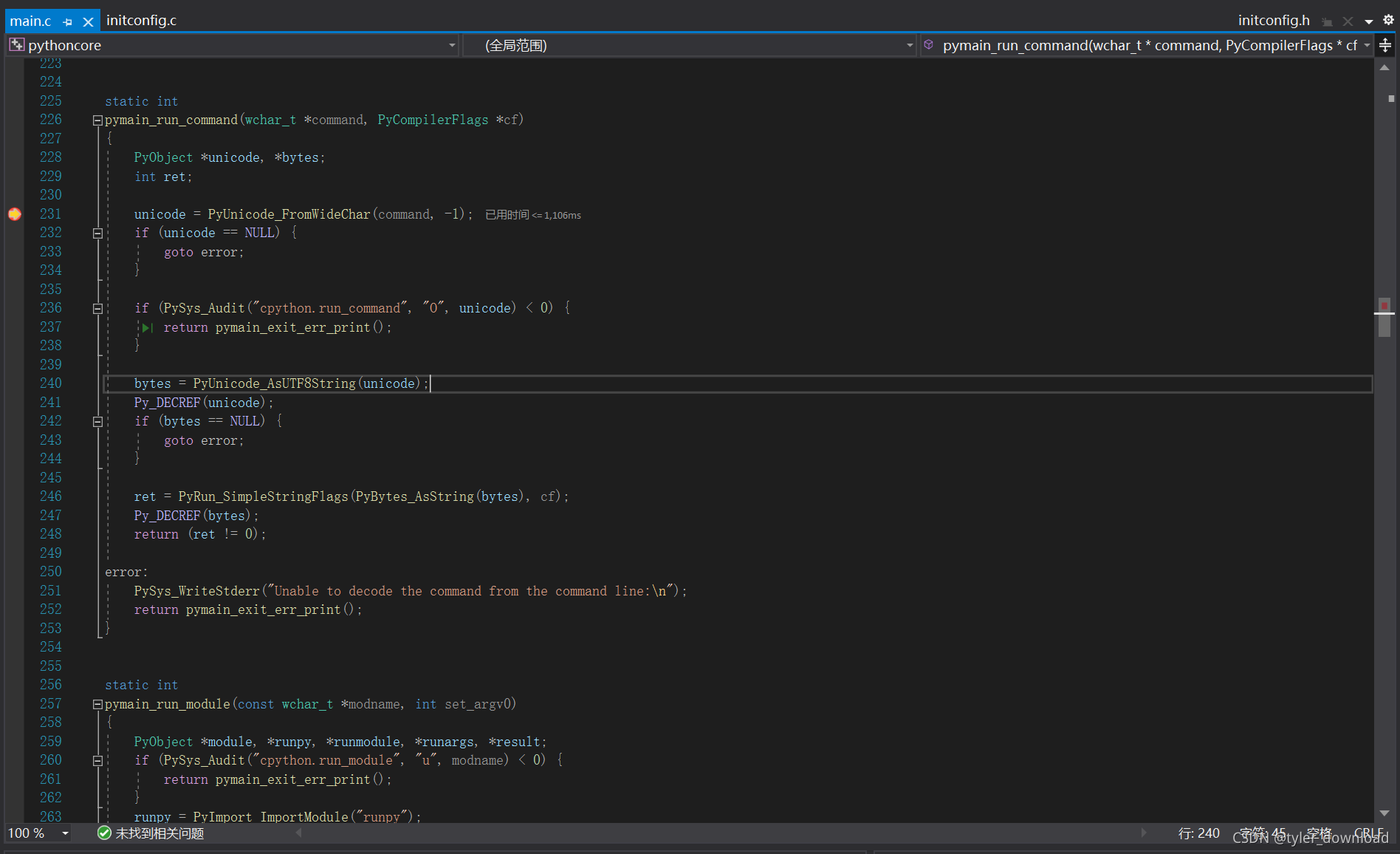Promote the initconfig.h preview tab

click(1328, 22)
